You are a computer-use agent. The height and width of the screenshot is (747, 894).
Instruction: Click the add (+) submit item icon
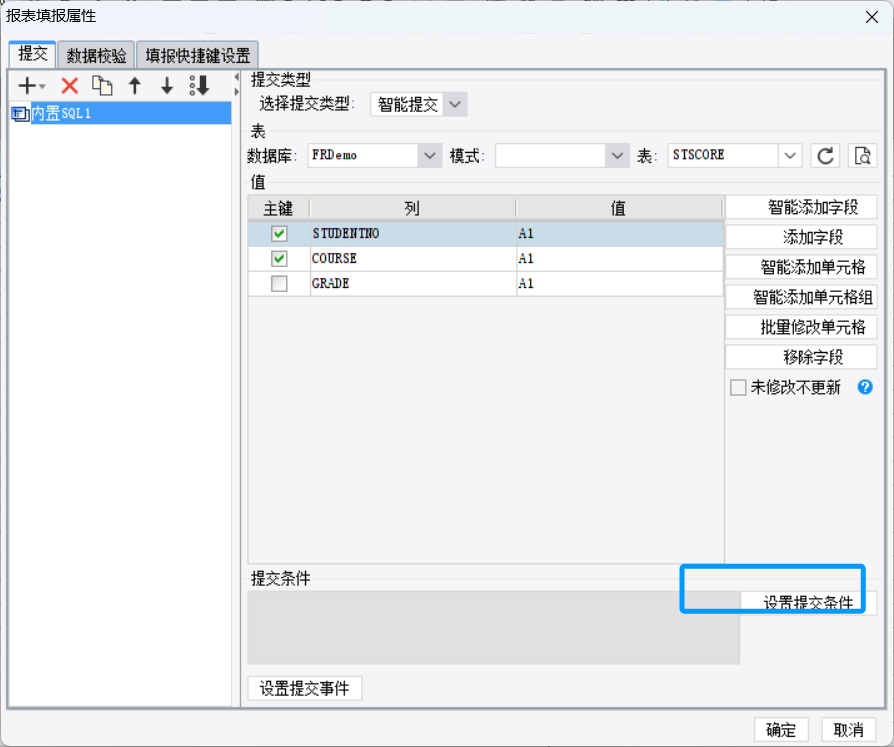click(x=31, y=86)
